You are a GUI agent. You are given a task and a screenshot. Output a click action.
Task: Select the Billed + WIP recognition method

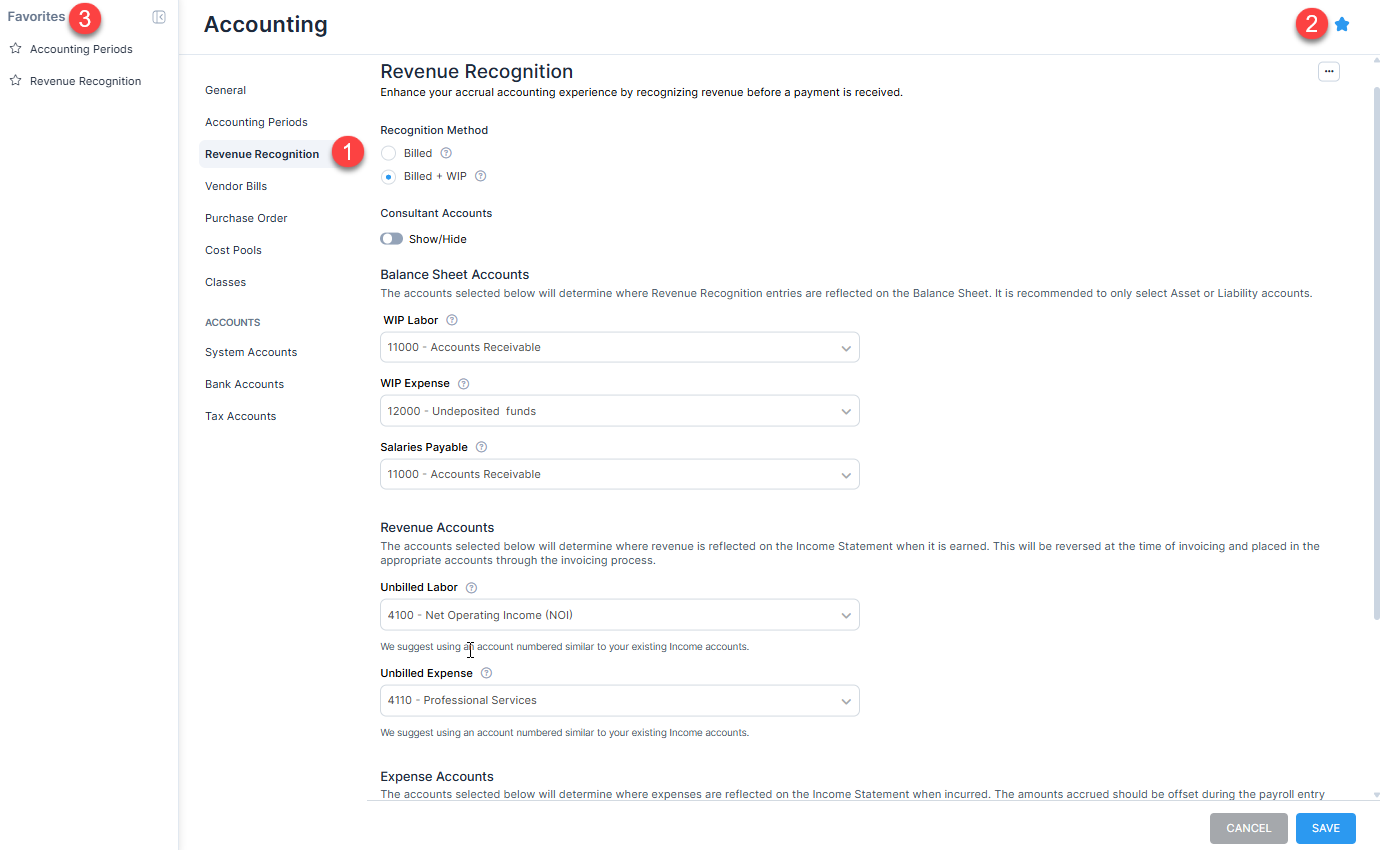388,176
